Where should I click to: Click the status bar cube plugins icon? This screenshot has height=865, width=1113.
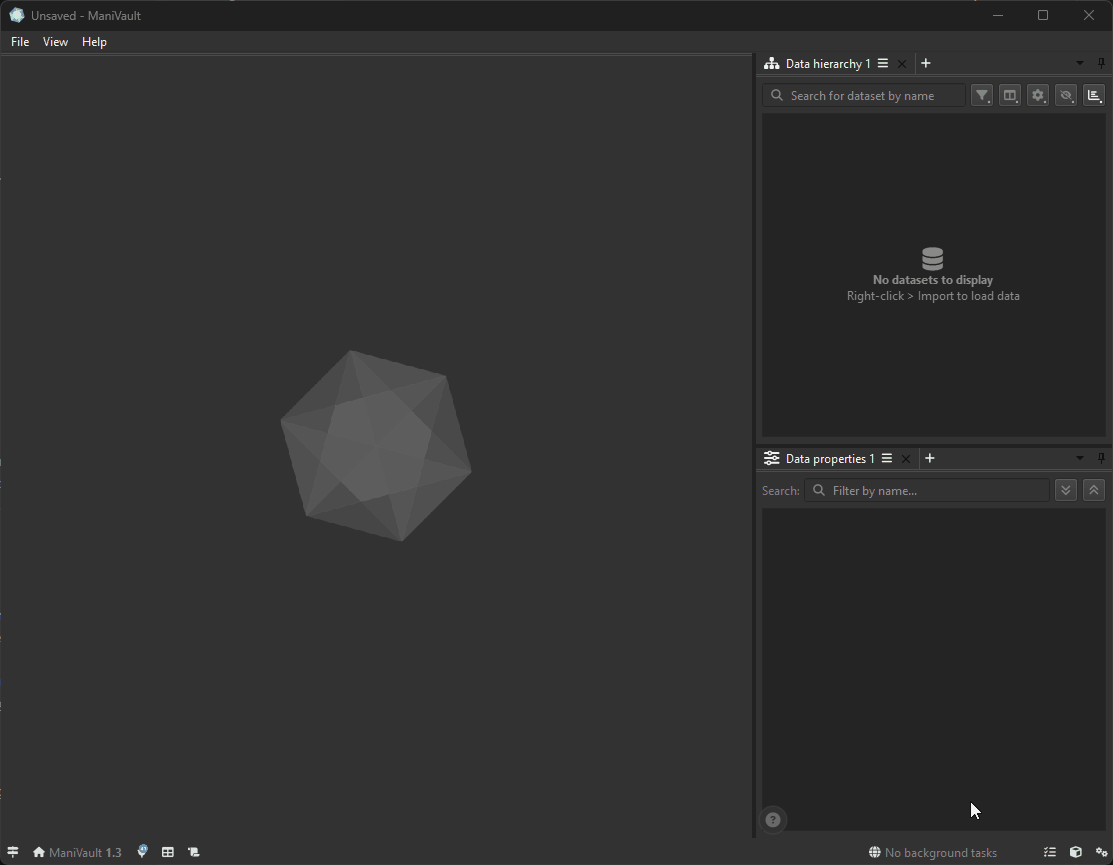click(x=1075, y=852)
